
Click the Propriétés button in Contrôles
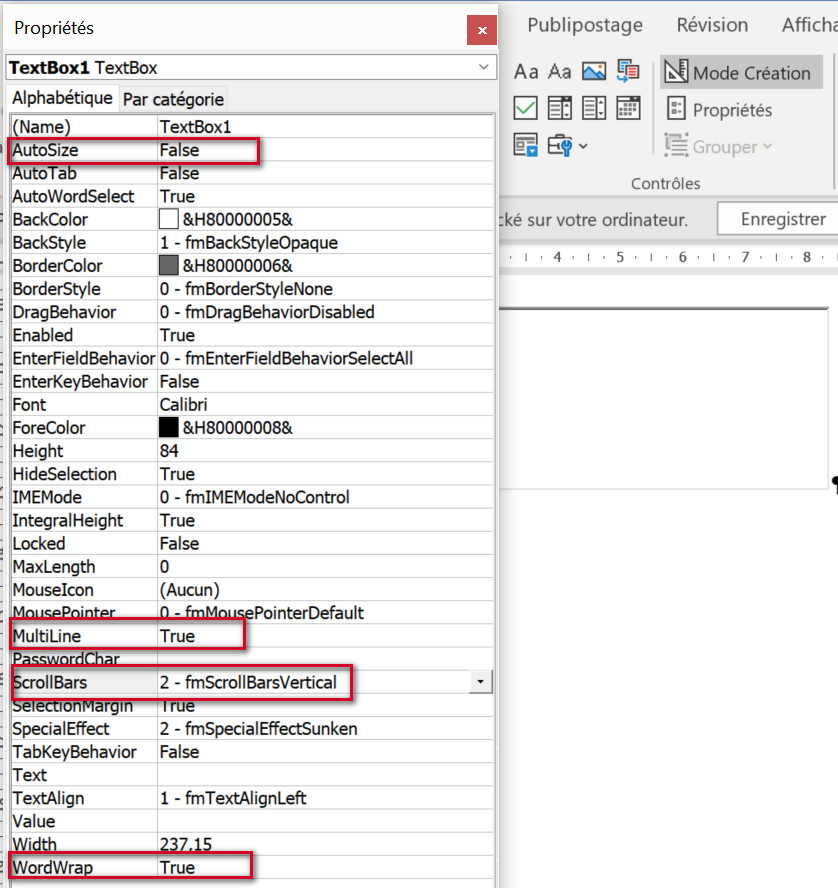(x=720, y=110)
